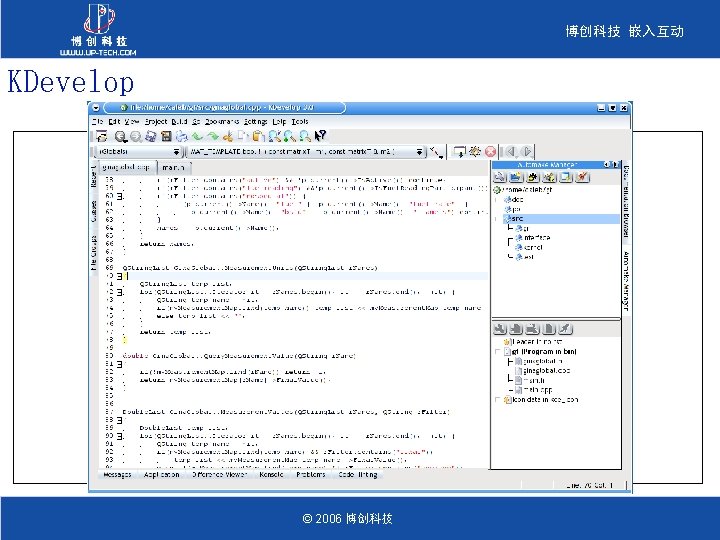Click the build project gear icon

click(x=475, y=152)
